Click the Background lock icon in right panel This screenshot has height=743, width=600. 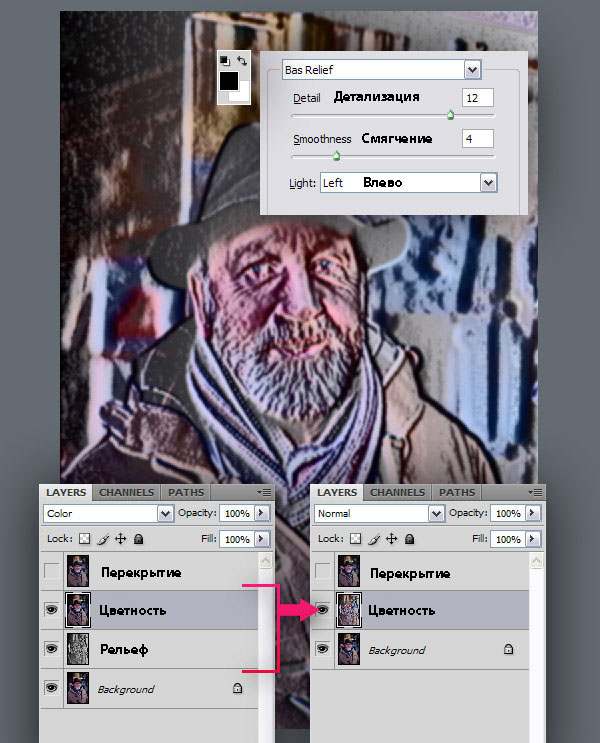click(509, 649)
